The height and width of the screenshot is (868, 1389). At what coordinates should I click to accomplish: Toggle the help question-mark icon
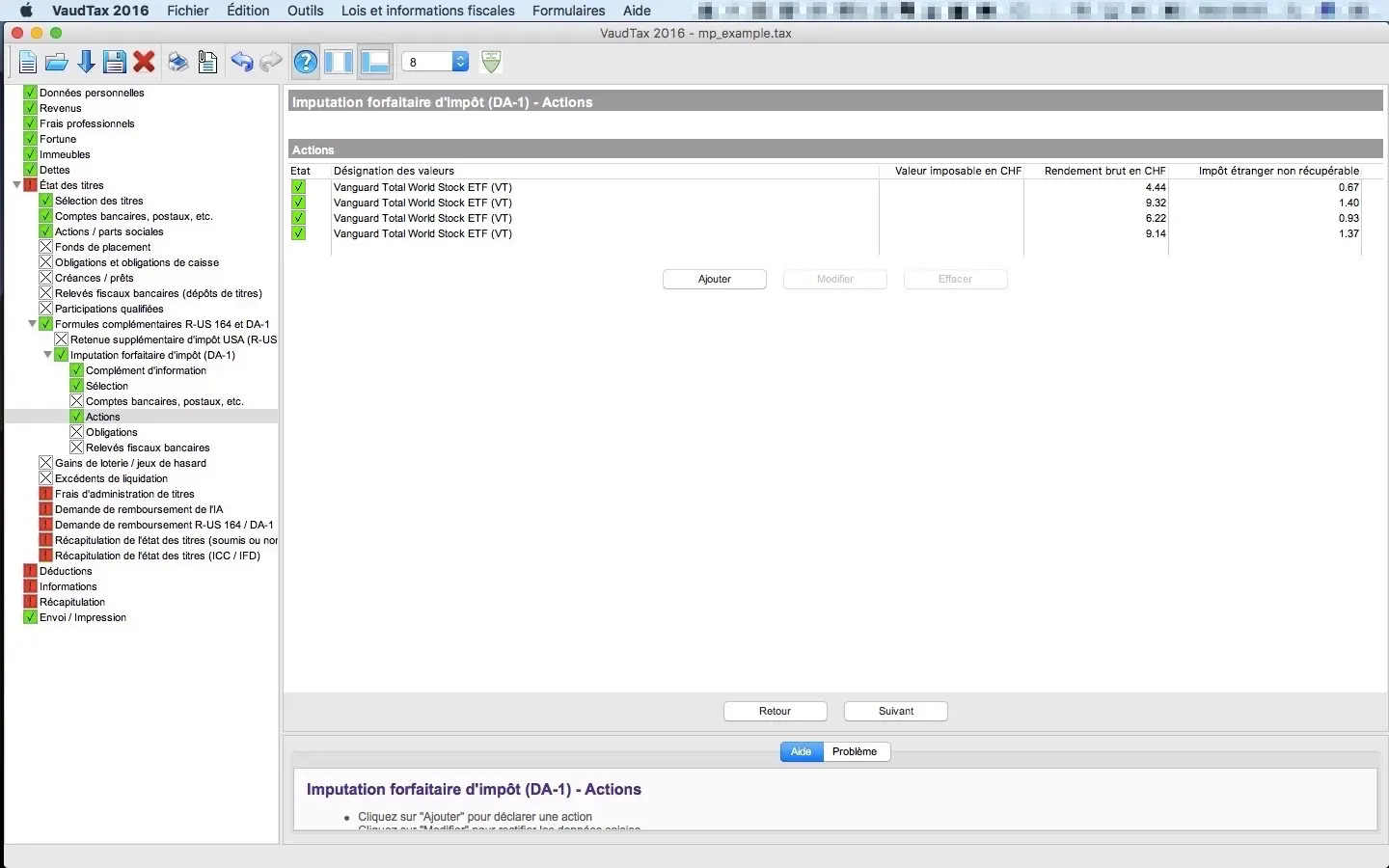pyautogui.click(x=306, y=63)
